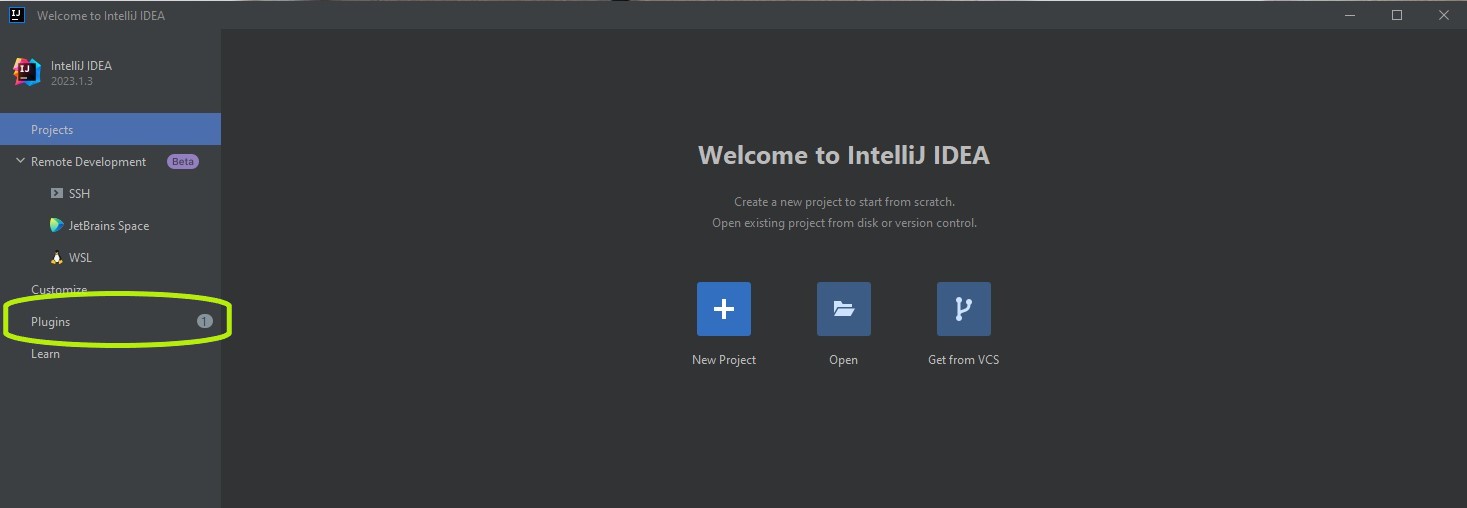1467x508 pixels.
Task: Select the Projects tab
Action: [x=110, y=129]
